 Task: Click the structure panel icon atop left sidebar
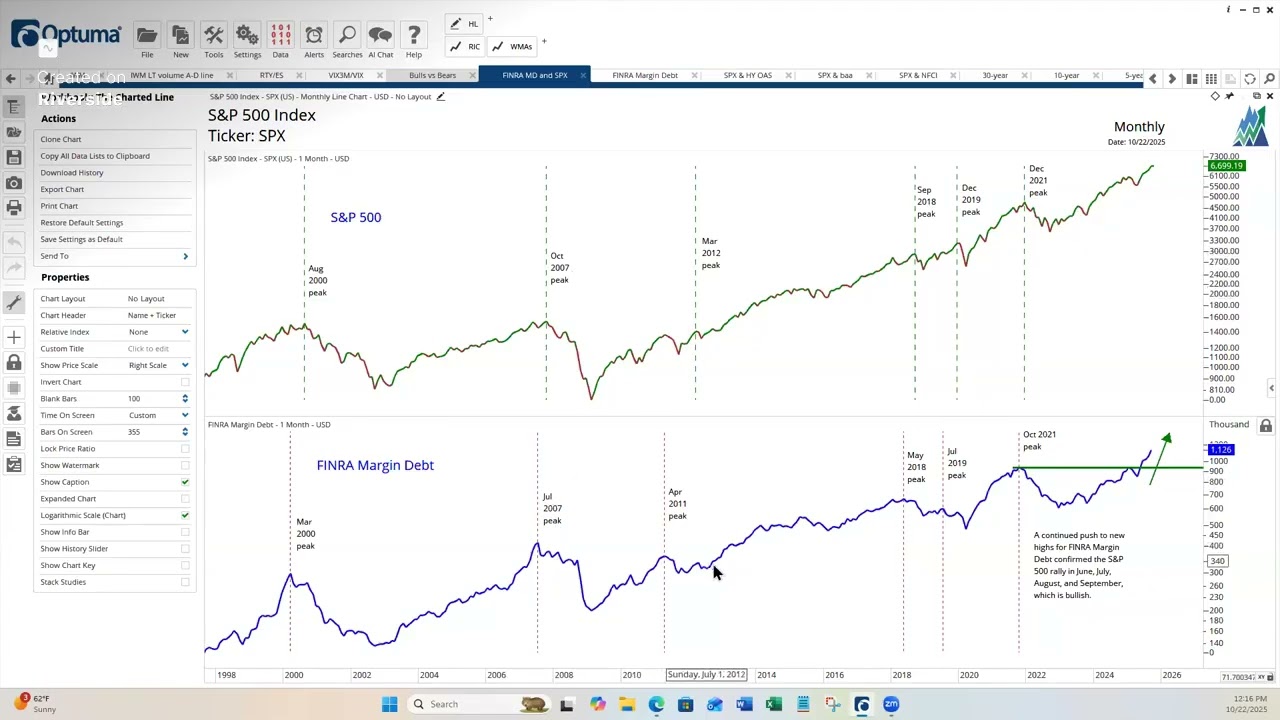14,106
